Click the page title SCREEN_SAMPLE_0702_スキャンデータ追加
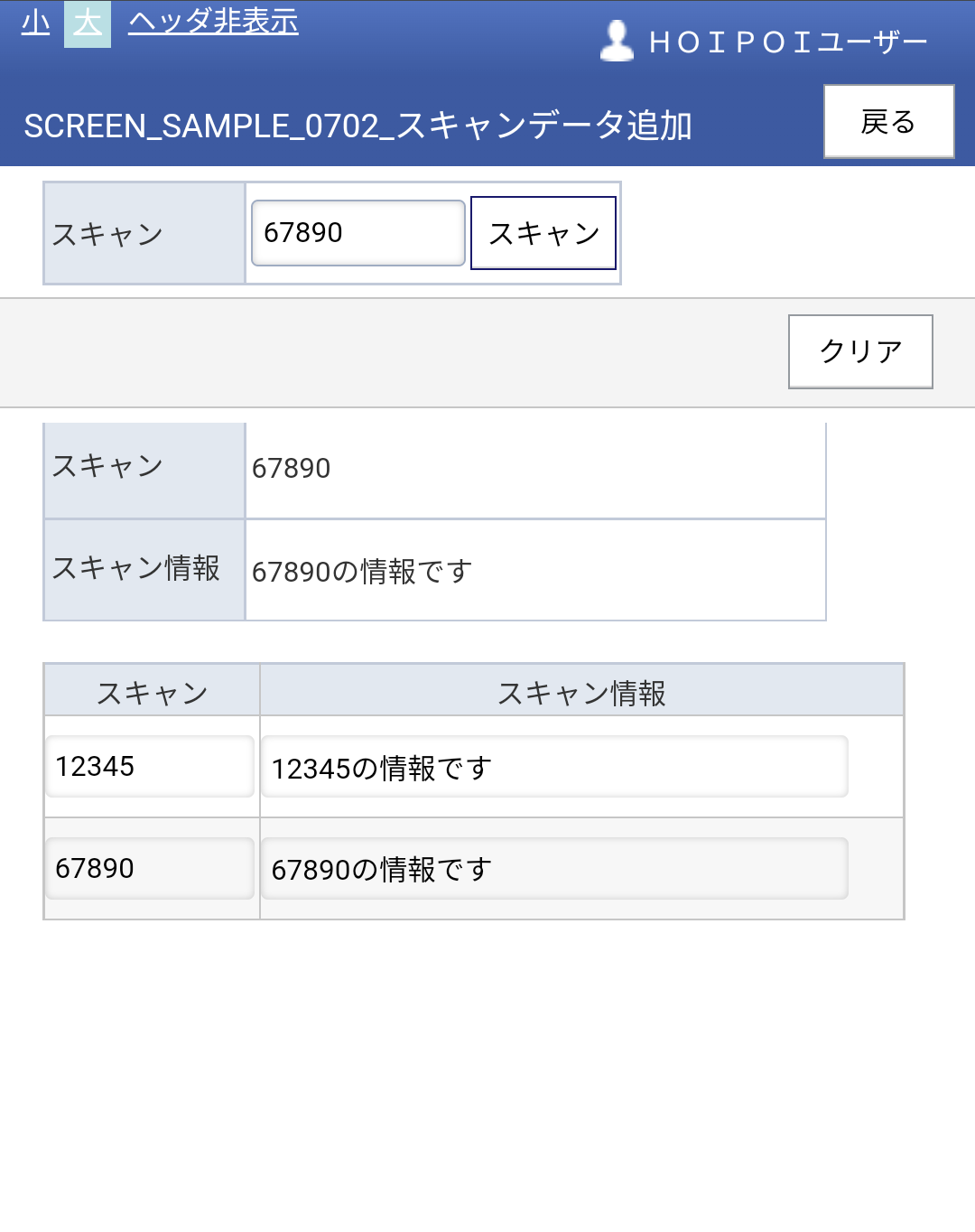975x1232 pixels. coord(357,126)
